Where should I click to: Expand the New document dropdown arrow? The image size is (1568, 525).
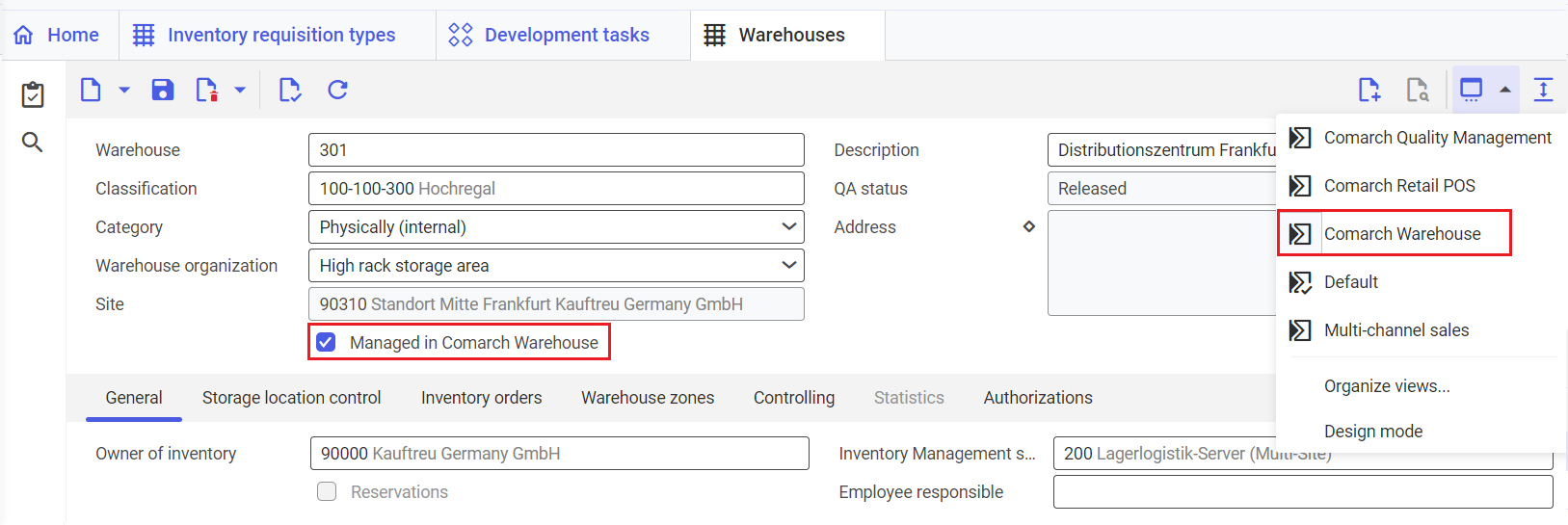click(124, 90)
